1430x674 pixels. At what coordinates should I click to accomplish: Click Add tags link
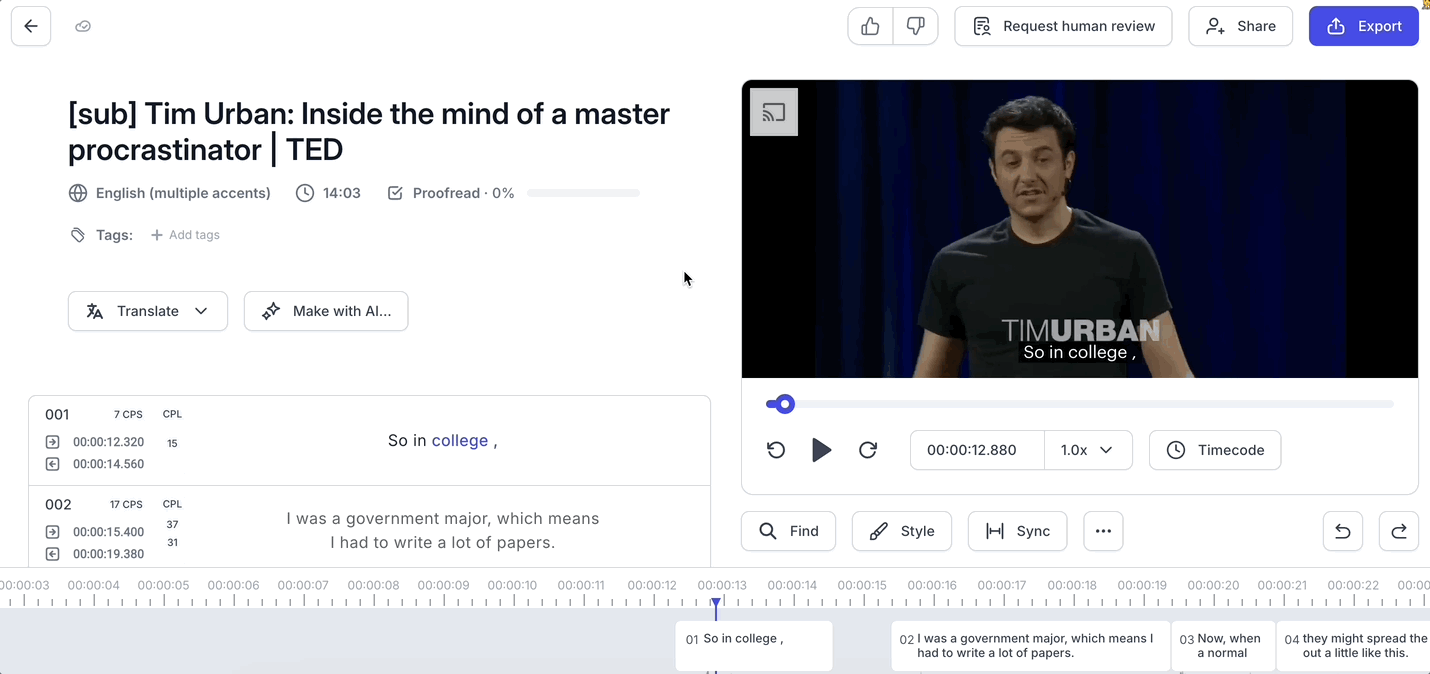185,235
